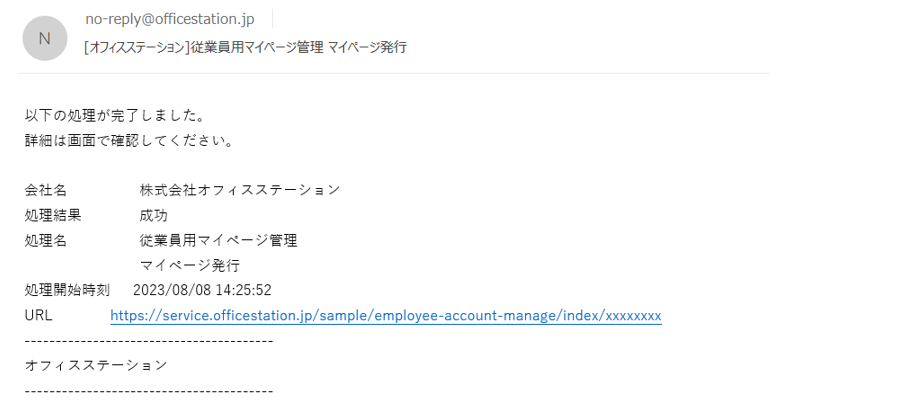Click the 処理名 label
The width and height of the screenshot is (906, 405).
tap(46, 240)
